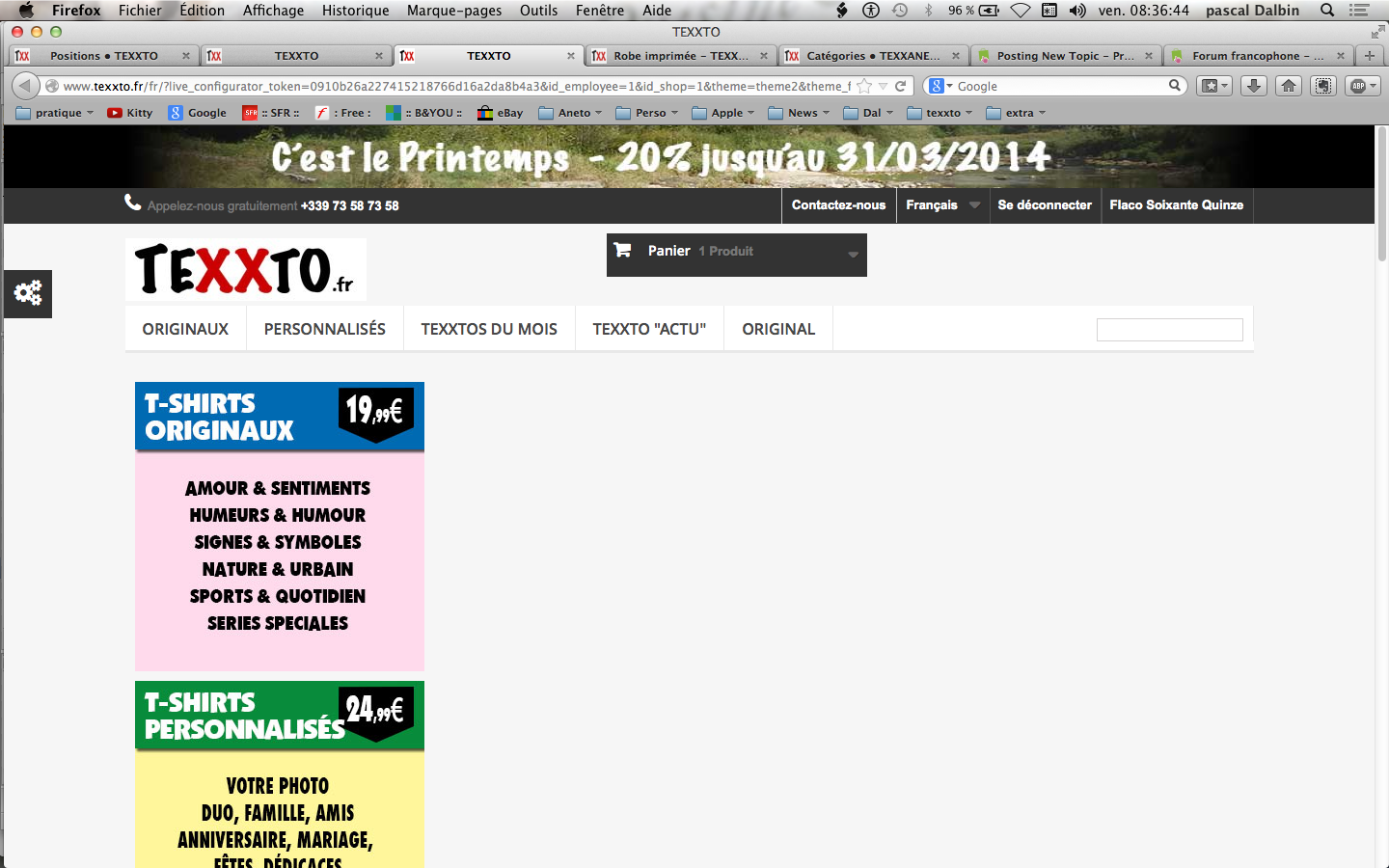The height and width of the screenshot is (868, 1389).
Task: Click the volume speaker icon
Action: point(1077,11)
